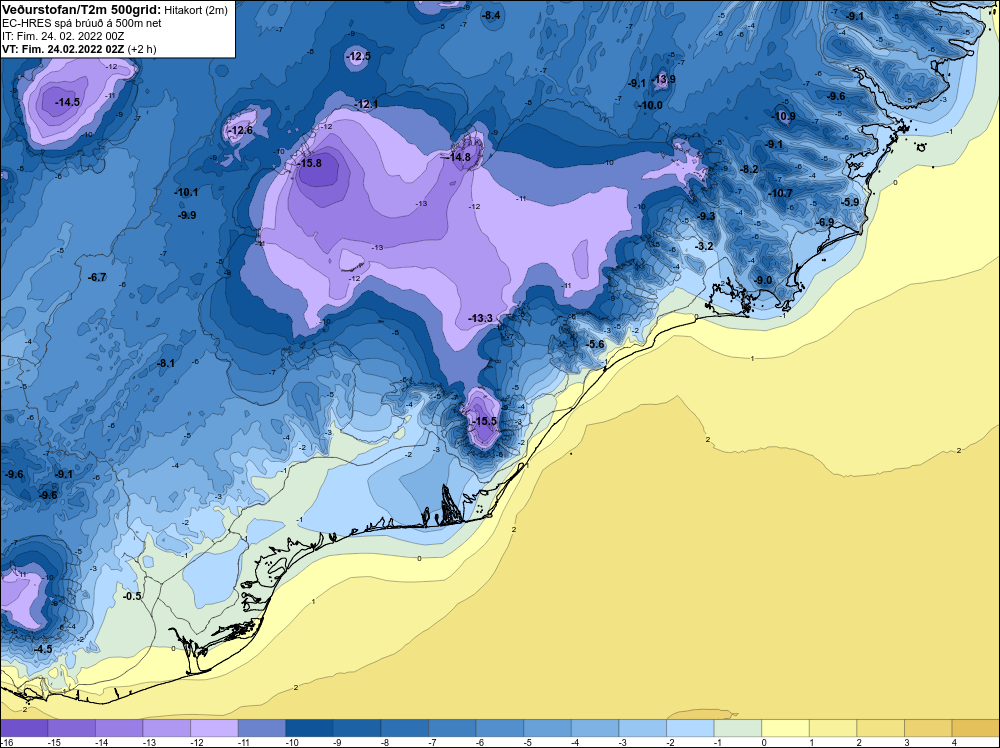Click the -5.6 temperature label
Image resolution: width=1000 pixels, height=748 pixels.
coord(594,344)
